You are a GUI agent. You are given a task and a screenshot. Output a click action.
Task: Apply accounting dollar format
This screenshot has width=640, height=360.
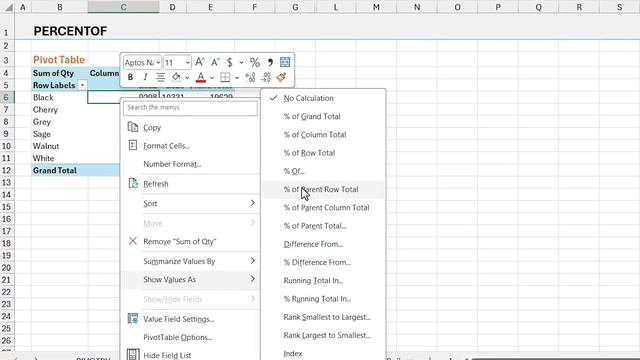[230, 62]
